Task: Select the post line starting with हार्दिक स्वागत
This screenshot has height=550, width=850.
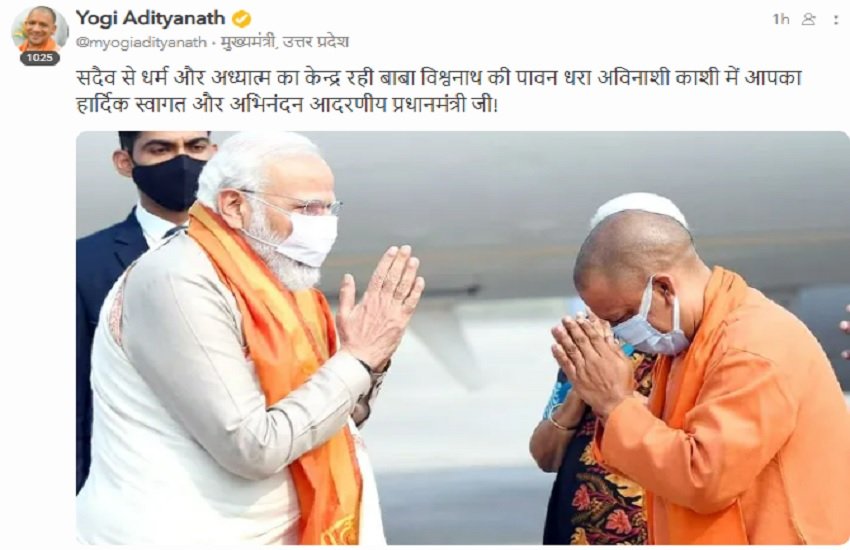Action: click(x=286, y=104)
